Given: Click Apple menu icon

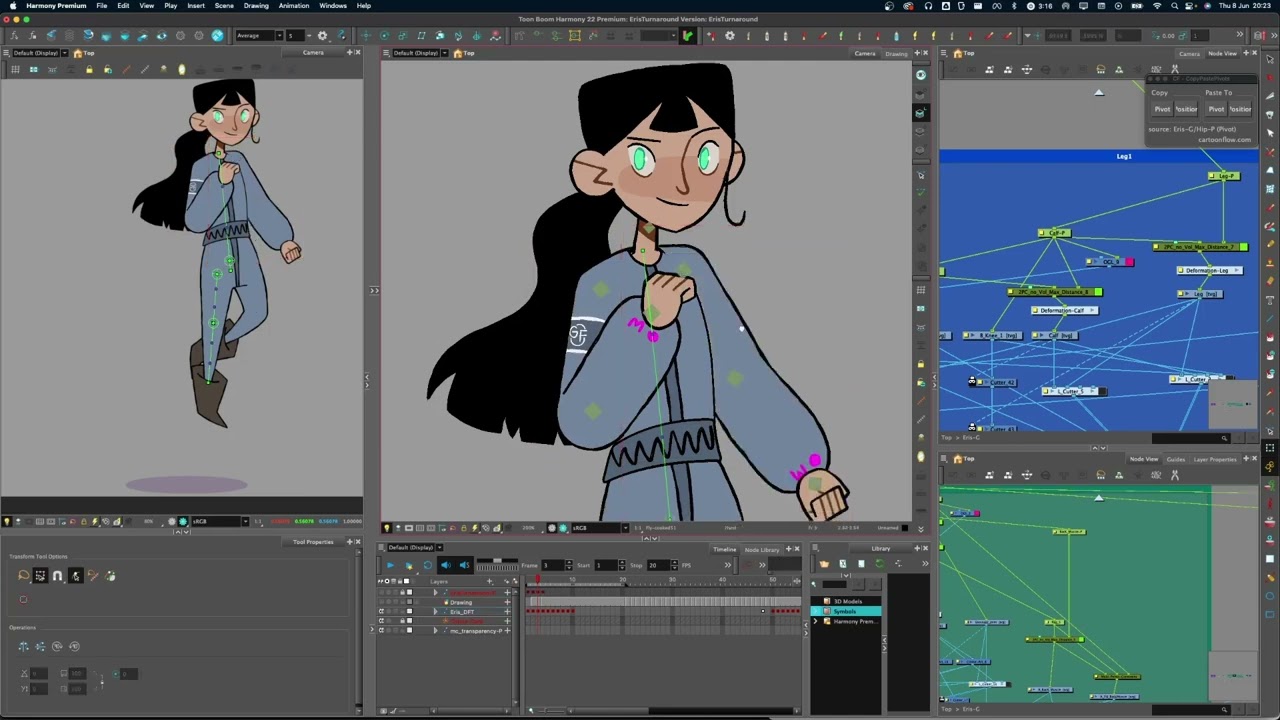Looking at the screenshot, I should (12, 6).
